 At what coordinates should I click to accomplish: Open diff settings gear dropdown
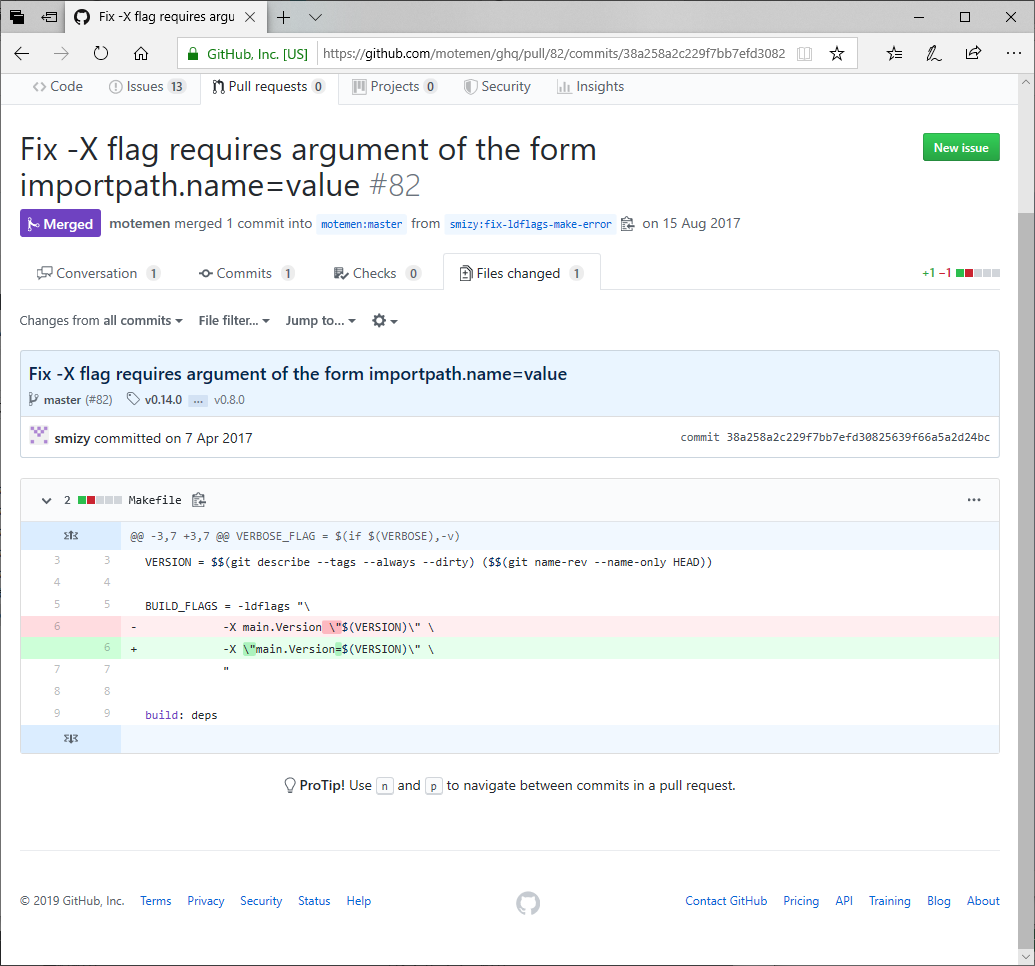385,321
